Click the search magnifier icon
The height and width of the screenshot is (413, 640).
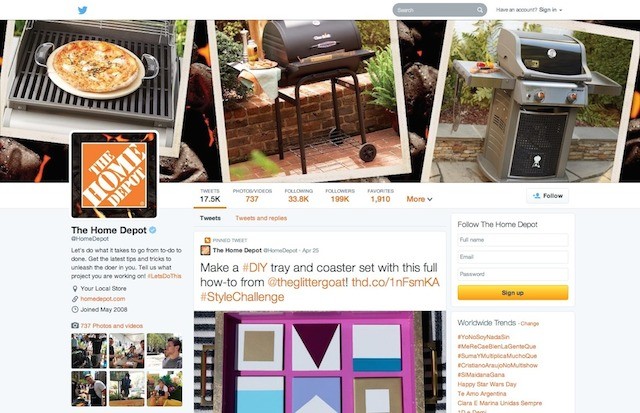(x=480, y=10)
